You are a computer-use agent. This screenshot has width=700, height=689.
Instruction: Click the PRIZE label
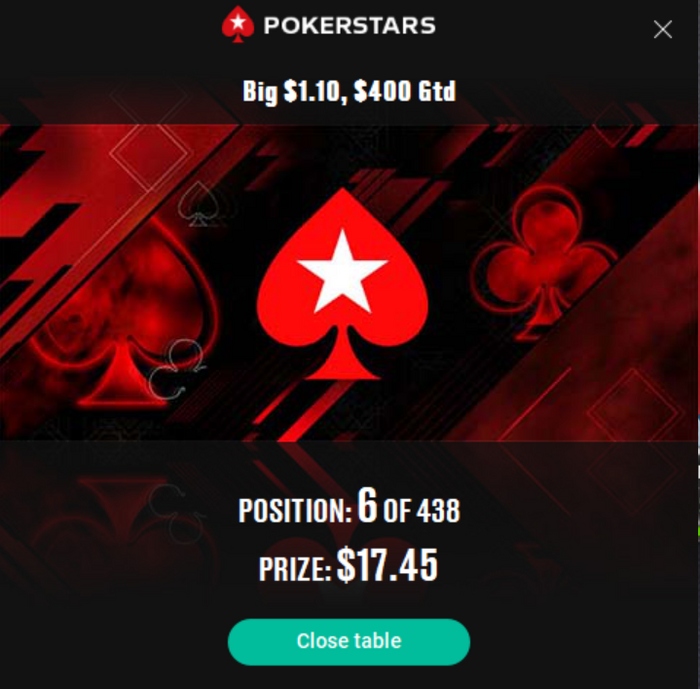click(x=295, y=569)
